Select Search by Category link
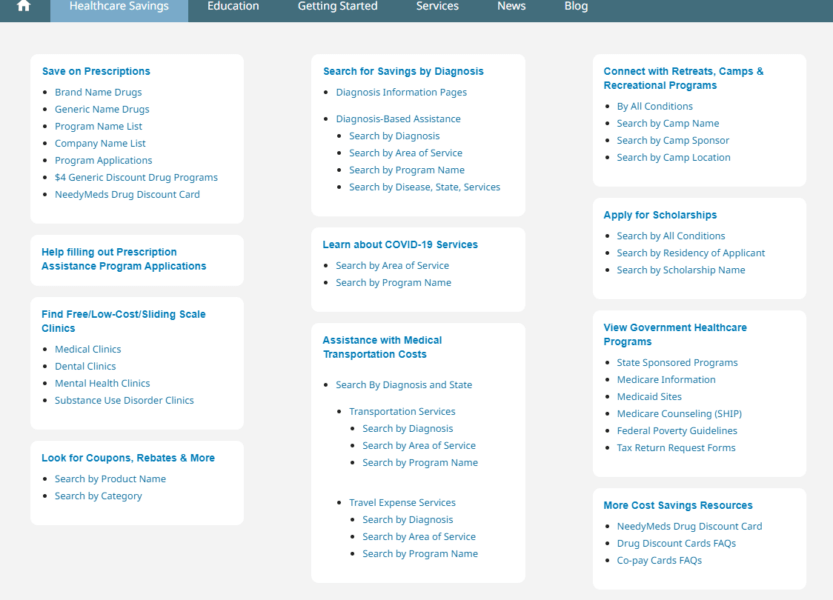This screenshot has height=600, width=833. point(98,496)
